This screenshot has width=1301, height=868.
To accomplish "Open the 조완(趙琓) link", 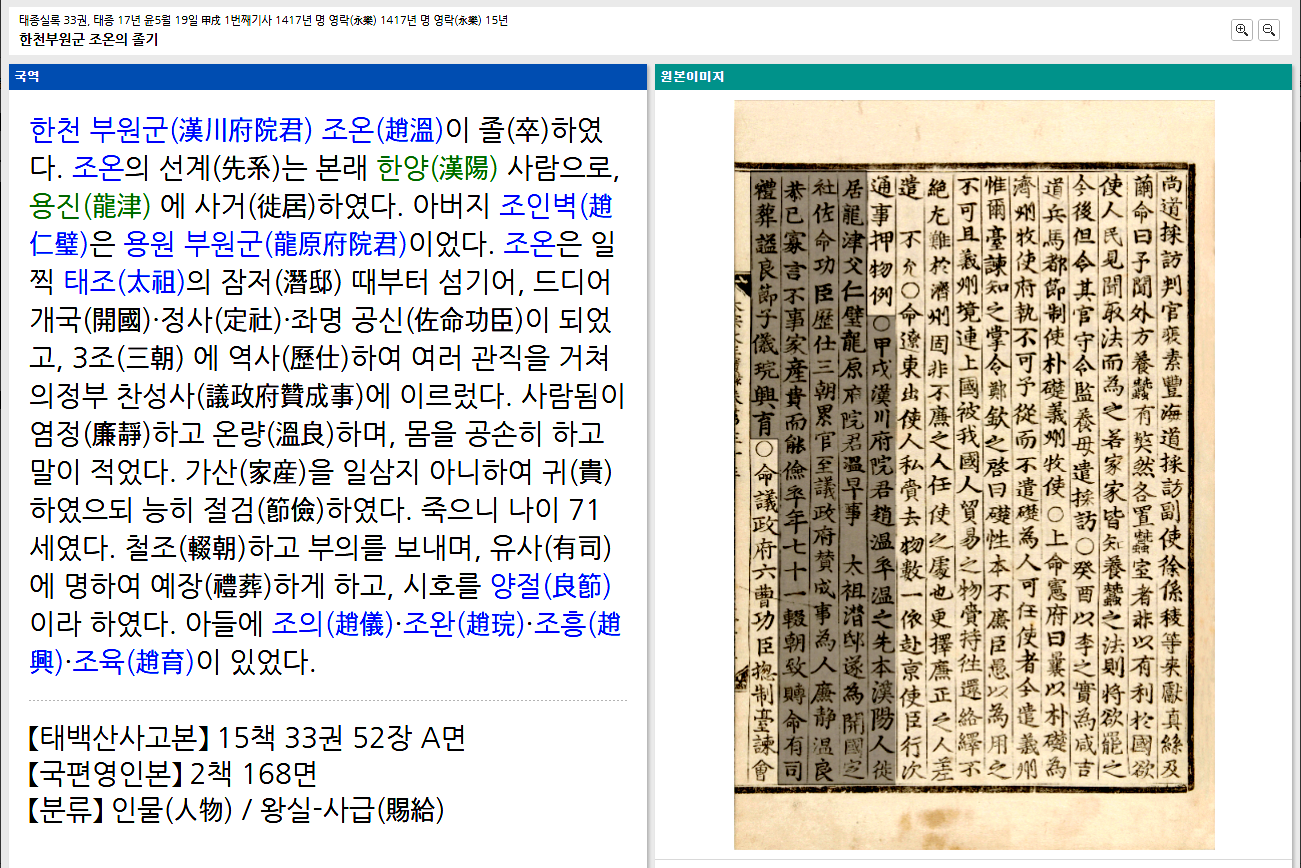I will (x=464, y=624).
